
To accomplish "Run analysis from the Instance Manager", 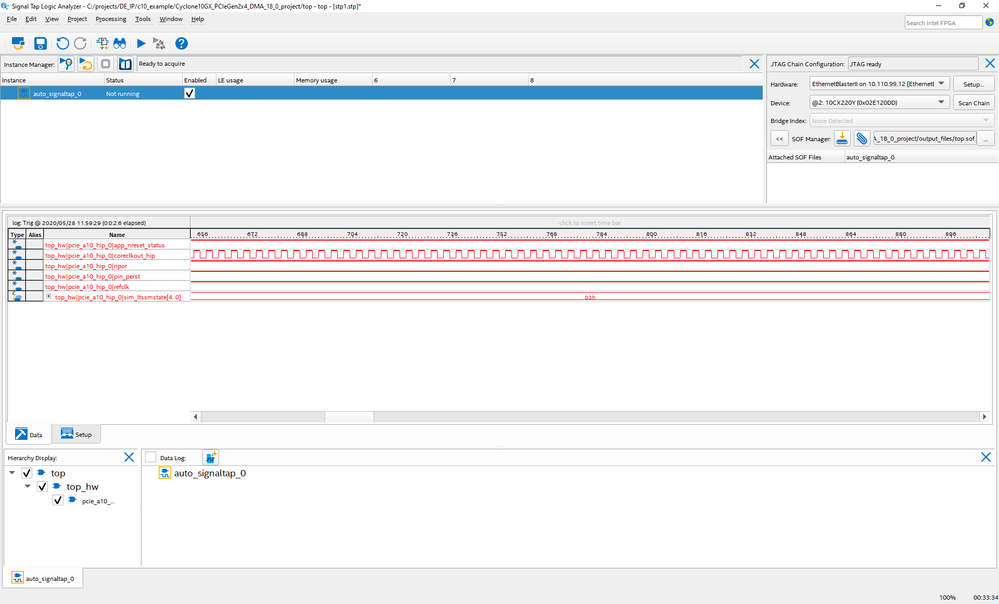I will pos(66,64).
